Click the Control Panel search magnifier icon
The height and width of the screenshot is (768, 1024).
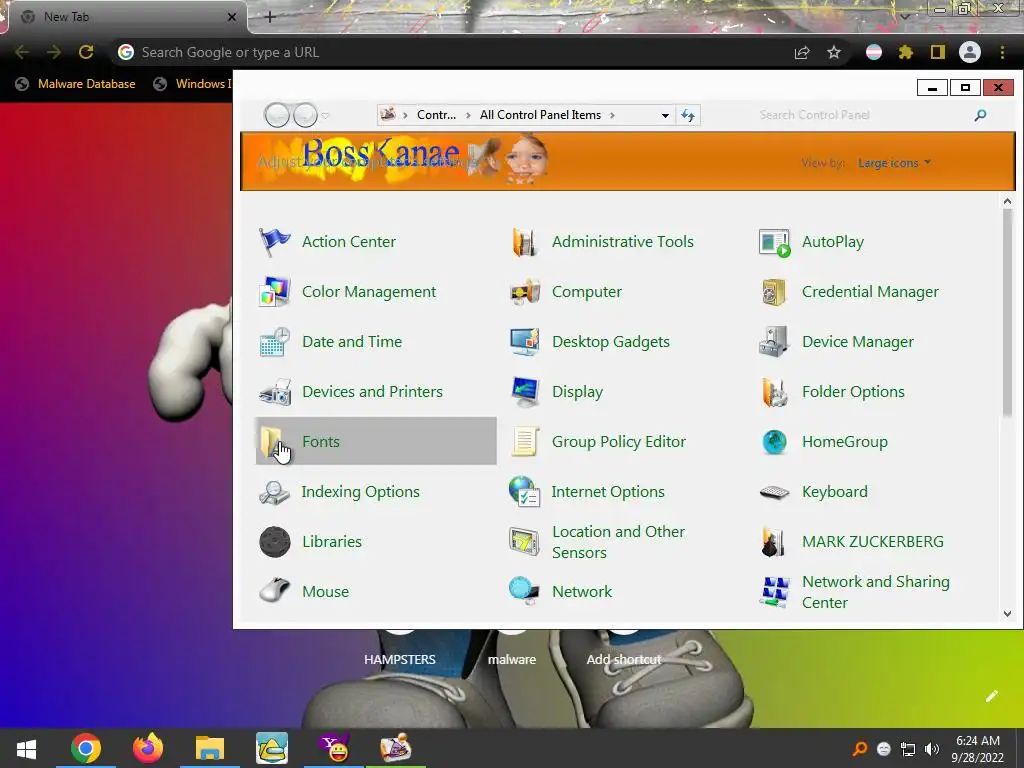[980, 116]
